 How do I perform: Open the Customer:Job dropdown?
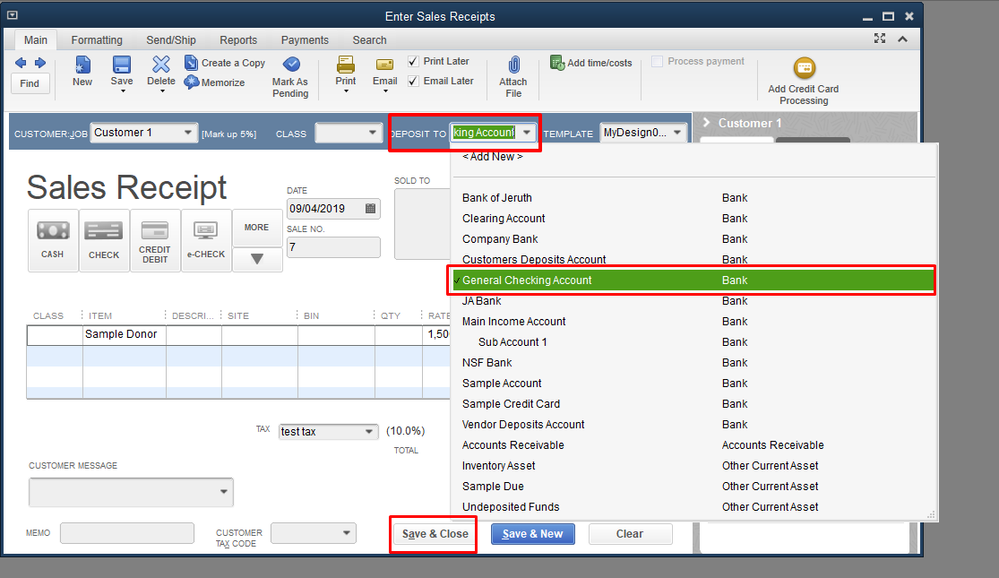click(x=188, y=133)
